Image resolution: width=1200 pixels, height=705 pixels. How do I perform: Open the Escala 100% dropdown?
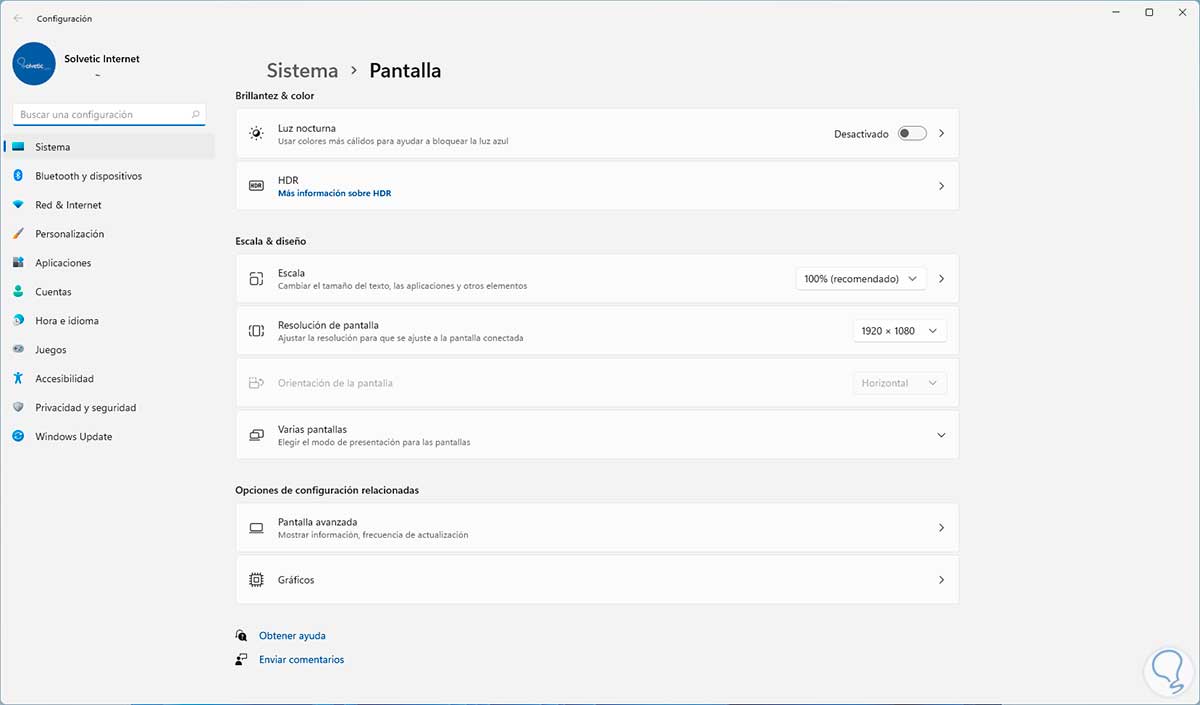(x=861, y=279)
